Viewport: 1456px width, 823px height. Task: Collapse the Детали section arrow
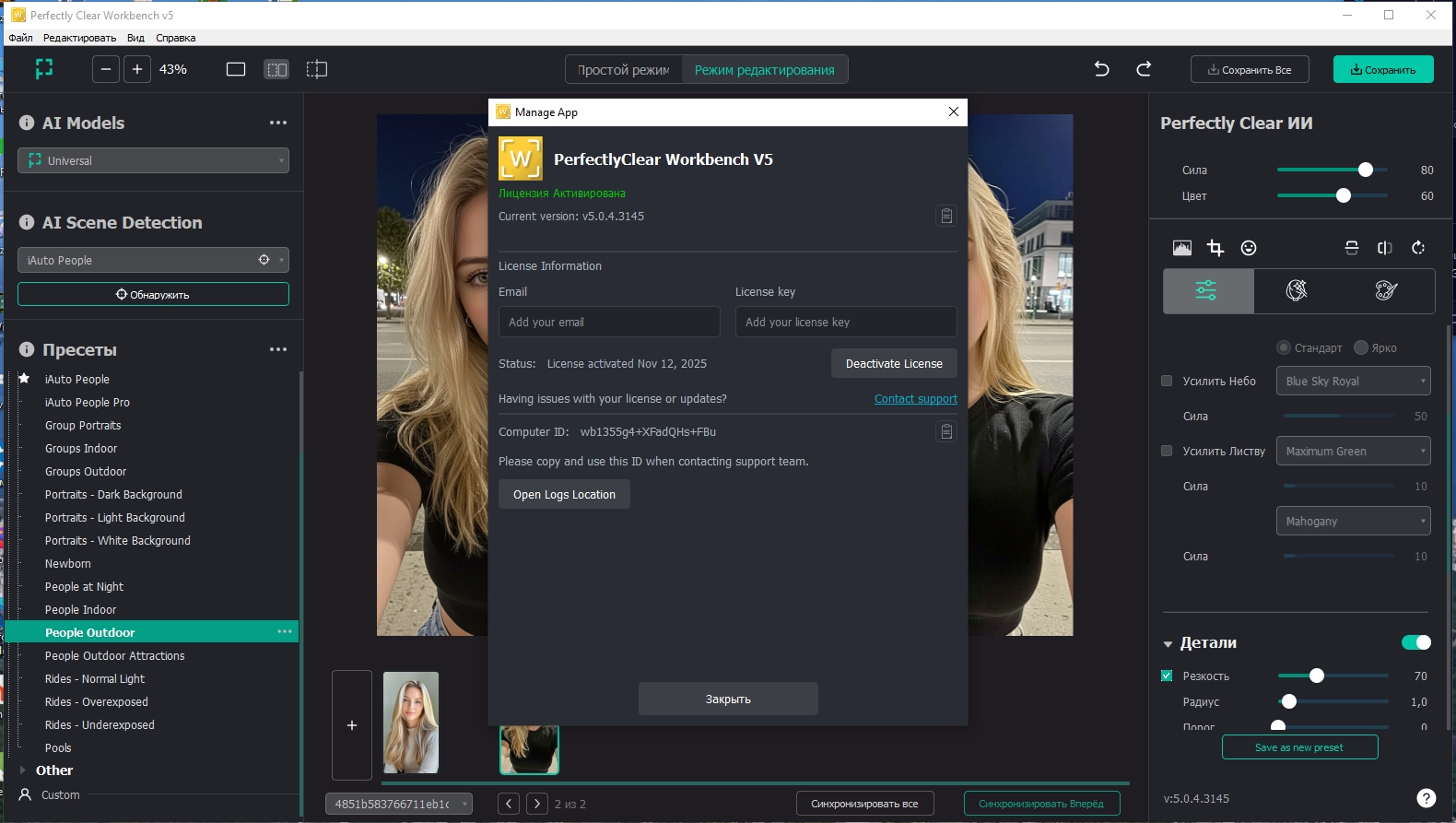1168,643
